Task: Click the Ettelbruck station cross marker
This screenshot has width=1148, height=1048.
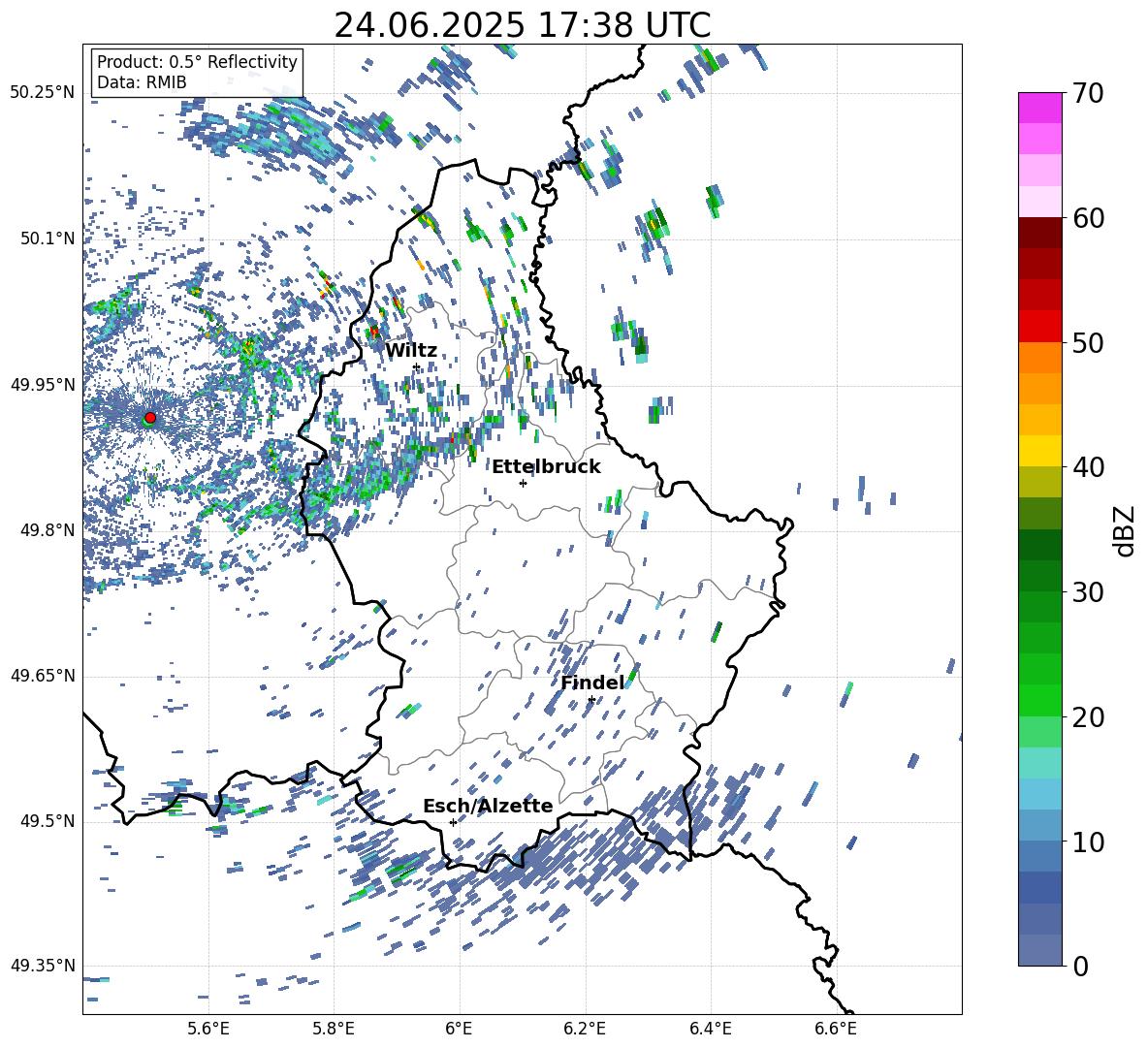Action: click(523, 483)
